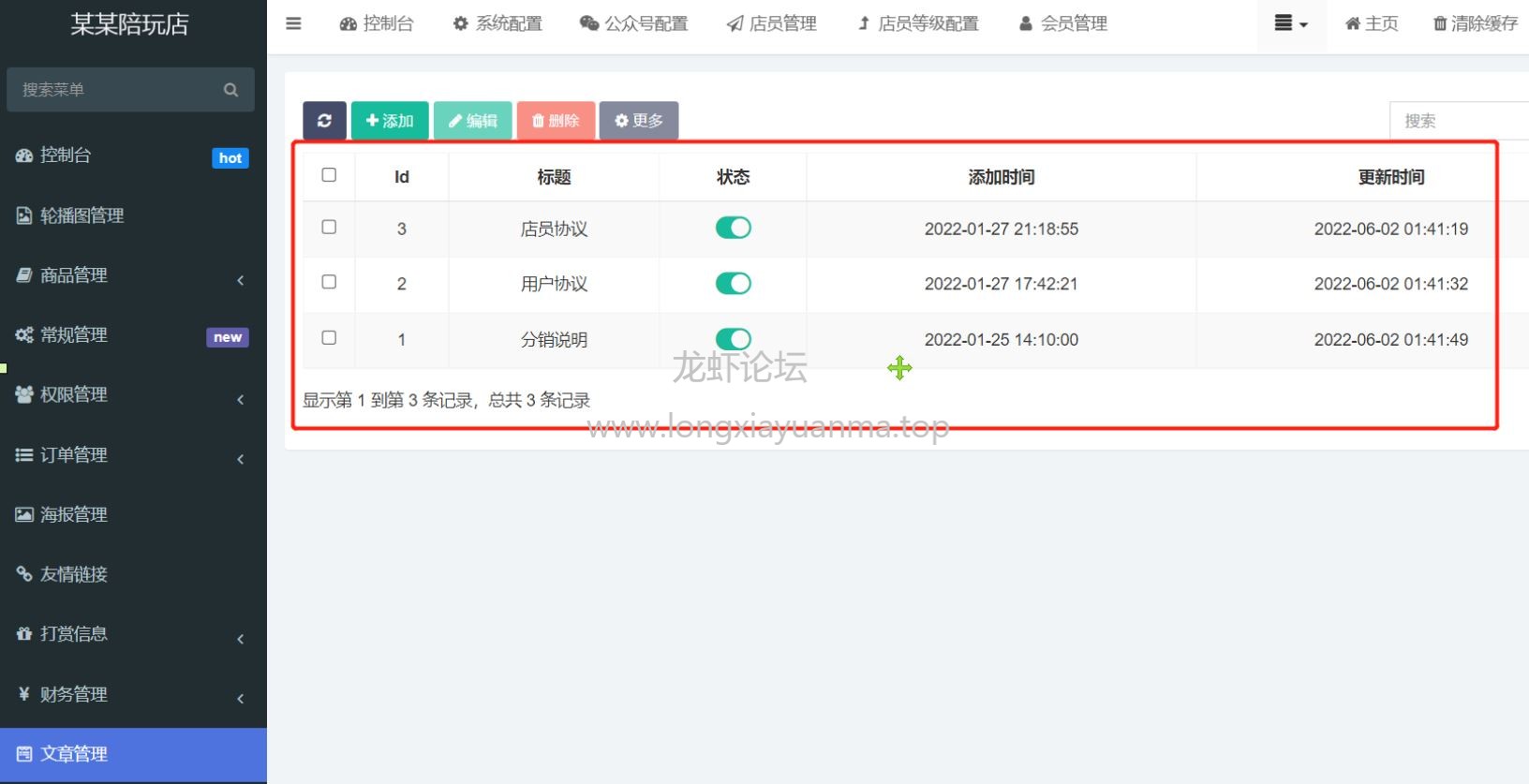Click the article icon beside 文章管理

[x=24, y=754]
